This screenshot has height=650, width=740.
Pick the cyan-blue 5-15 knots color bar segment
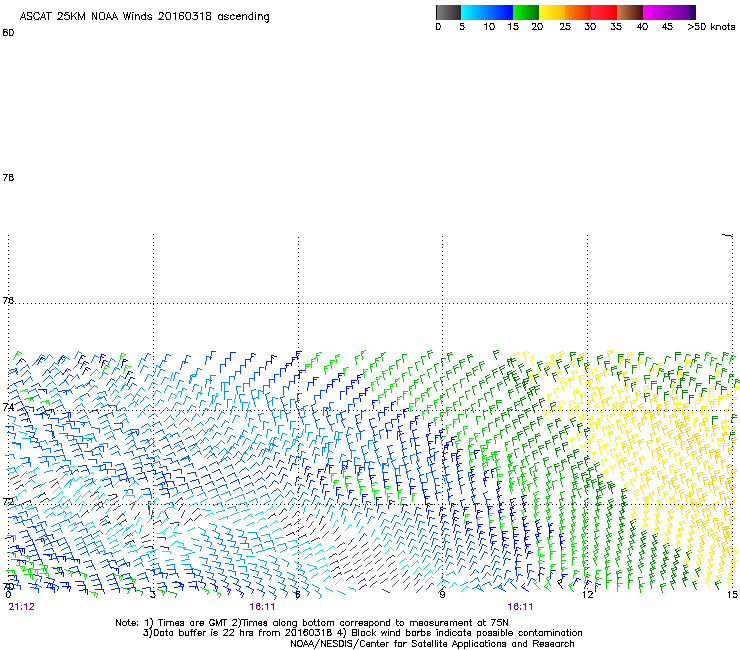click(487, 12)
